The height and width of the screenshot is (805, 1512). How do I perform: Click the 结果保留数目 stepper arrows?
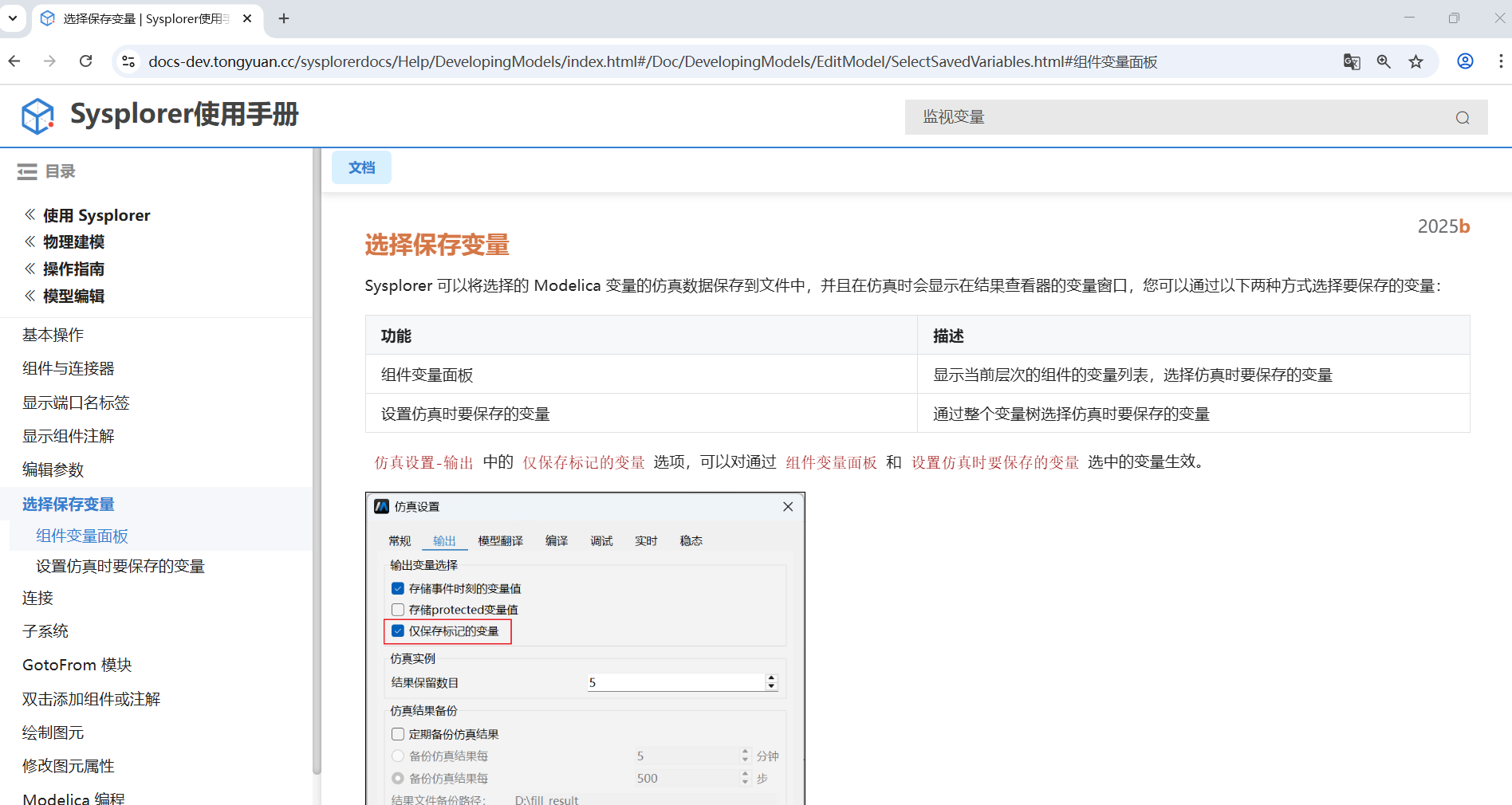tap(771, 682)
